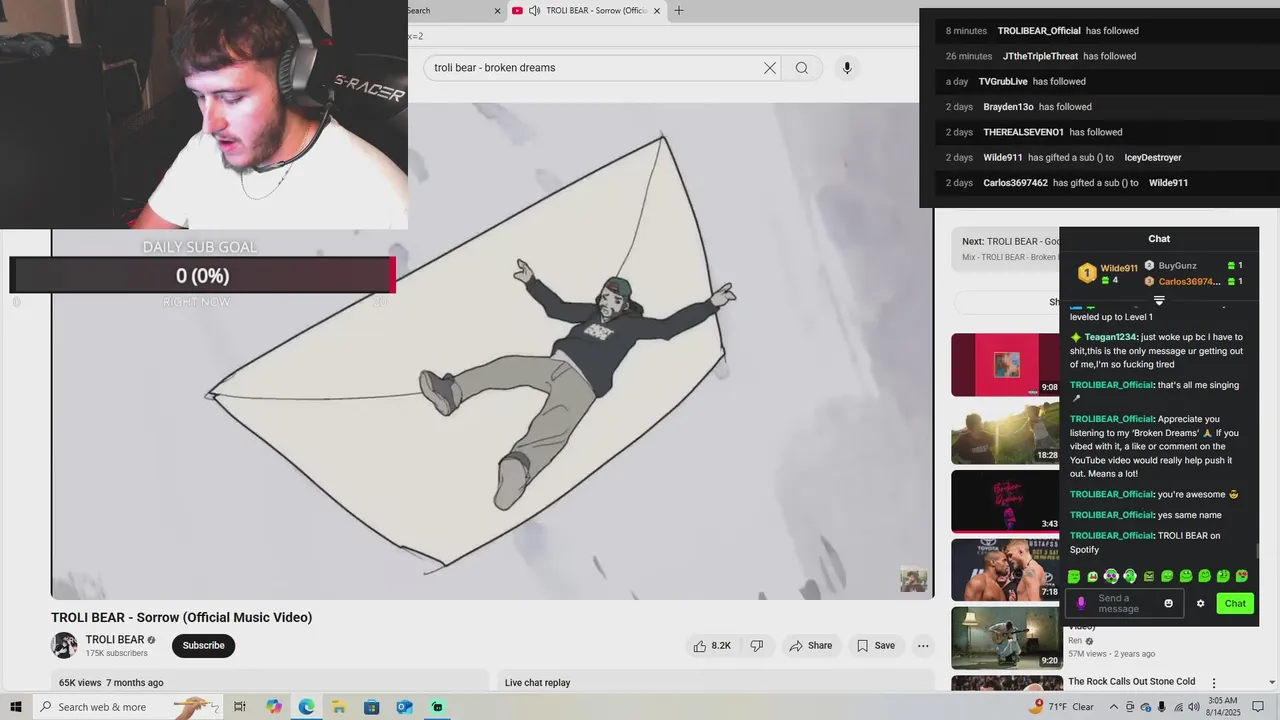Open chat settings gear icon
This screenshot has height=720, width=1280.
click(x=1201, y=603)
